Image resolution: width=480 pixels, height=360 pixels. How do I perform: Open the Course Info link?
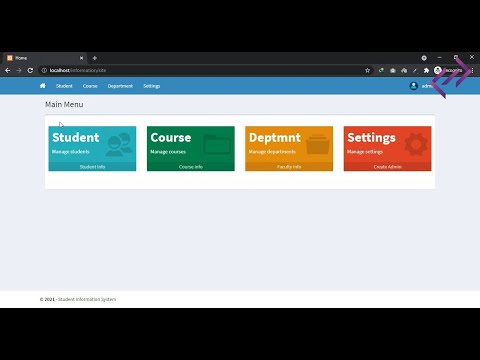coord(191,167)
